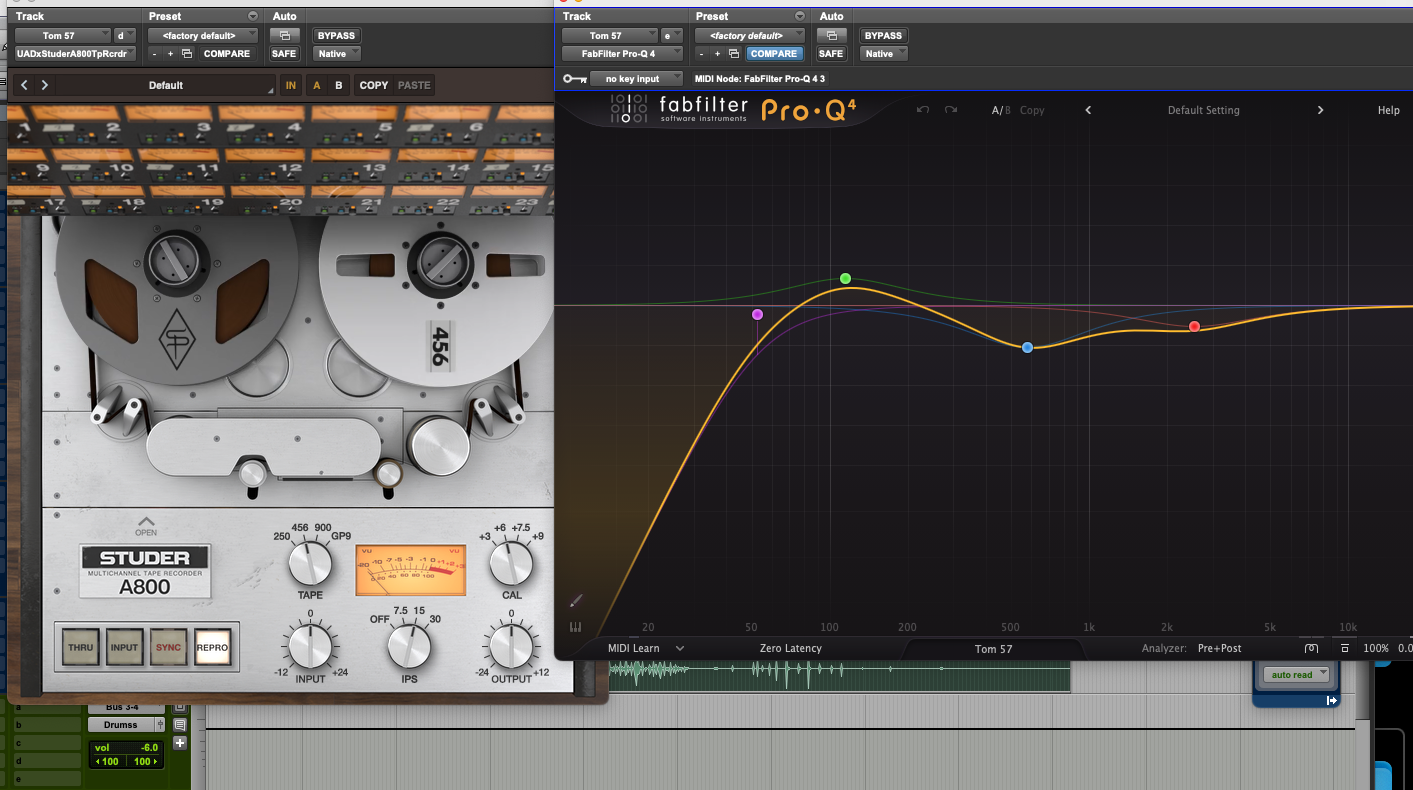Click MIDI Learn in Pro-Q bottom bar

(634, 649)
